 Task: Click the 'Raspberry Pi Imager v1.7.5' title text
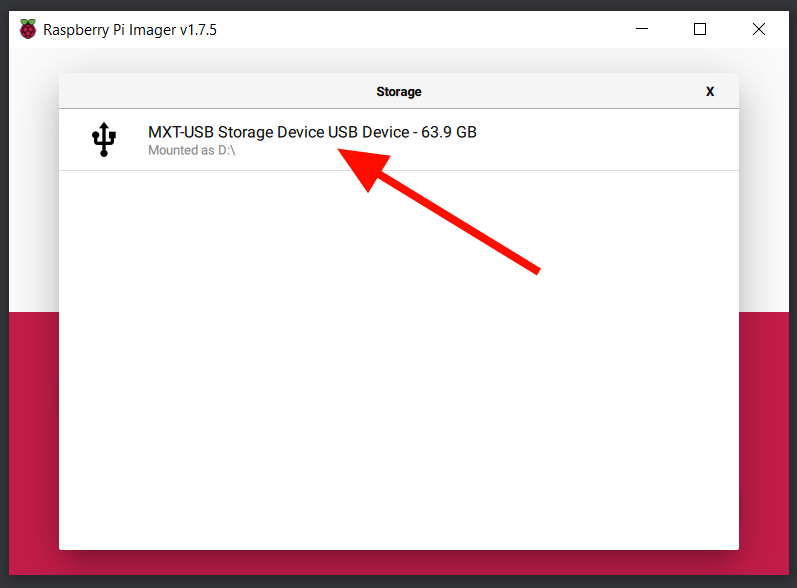click(130, 30)
